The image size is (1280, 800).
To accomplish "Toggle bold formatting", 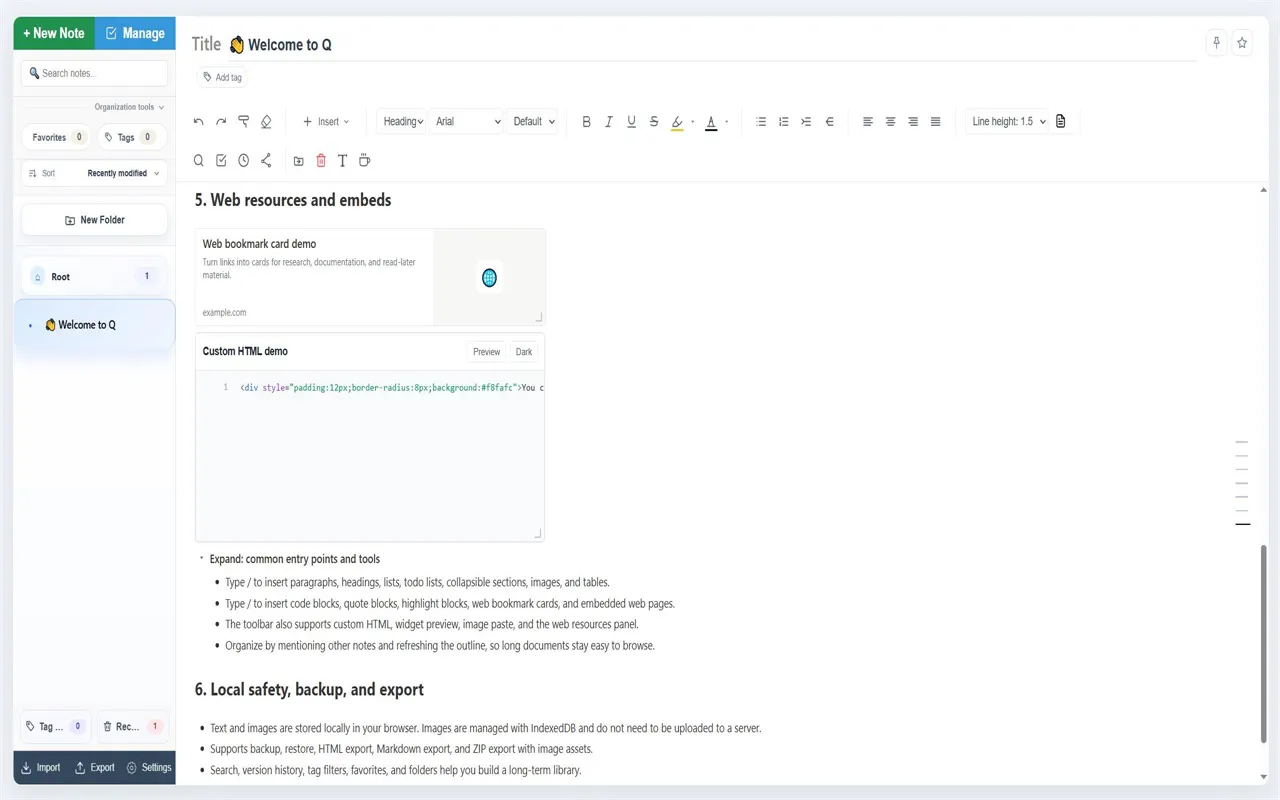I will pyautogui.click(x=586, y=122).
